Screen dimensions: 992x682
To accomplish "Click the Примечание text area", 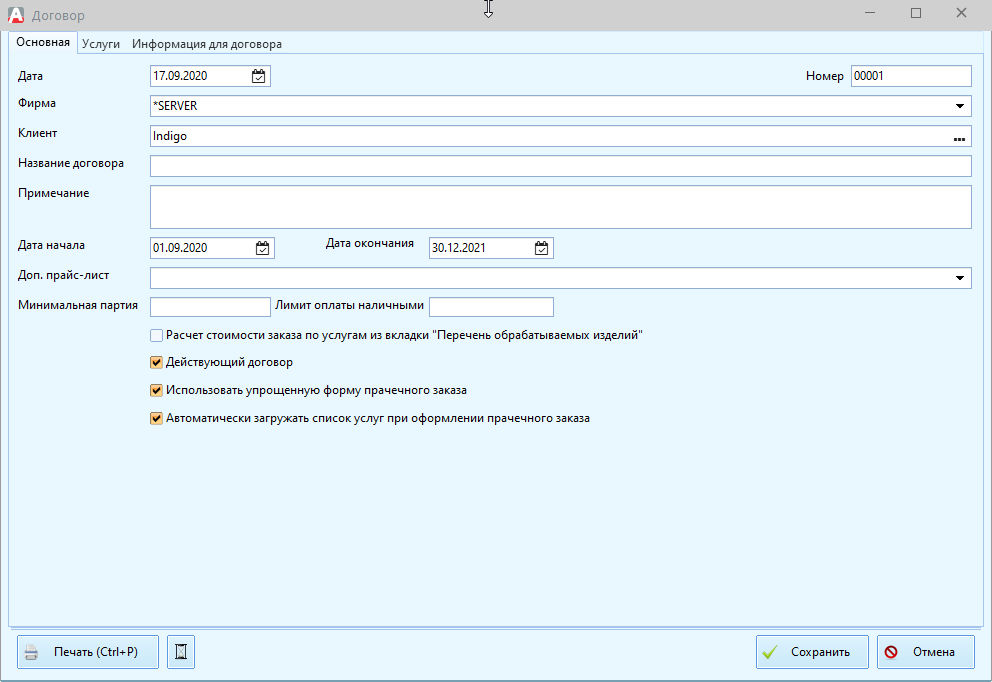I will pyautogui.click(x=561, y=207).
